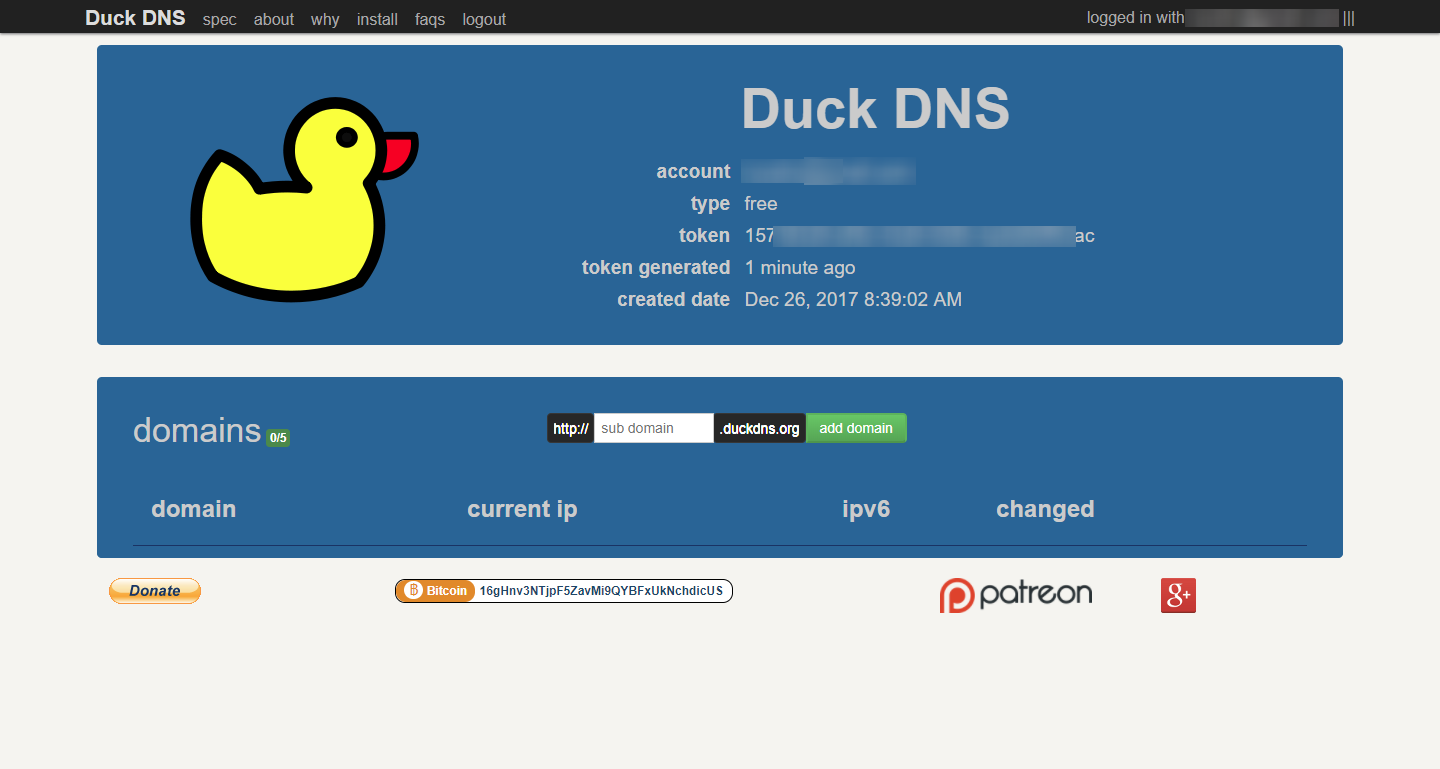Open the about page

274,19
